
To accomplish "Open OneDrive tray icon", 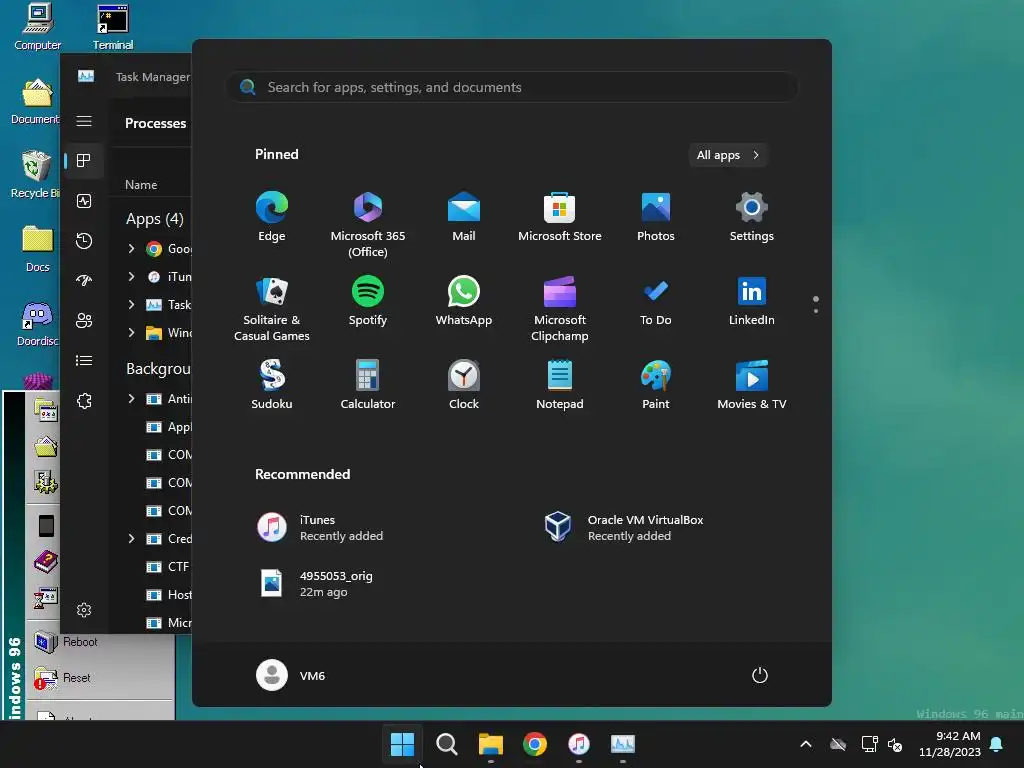I will [x=838, y=744].
